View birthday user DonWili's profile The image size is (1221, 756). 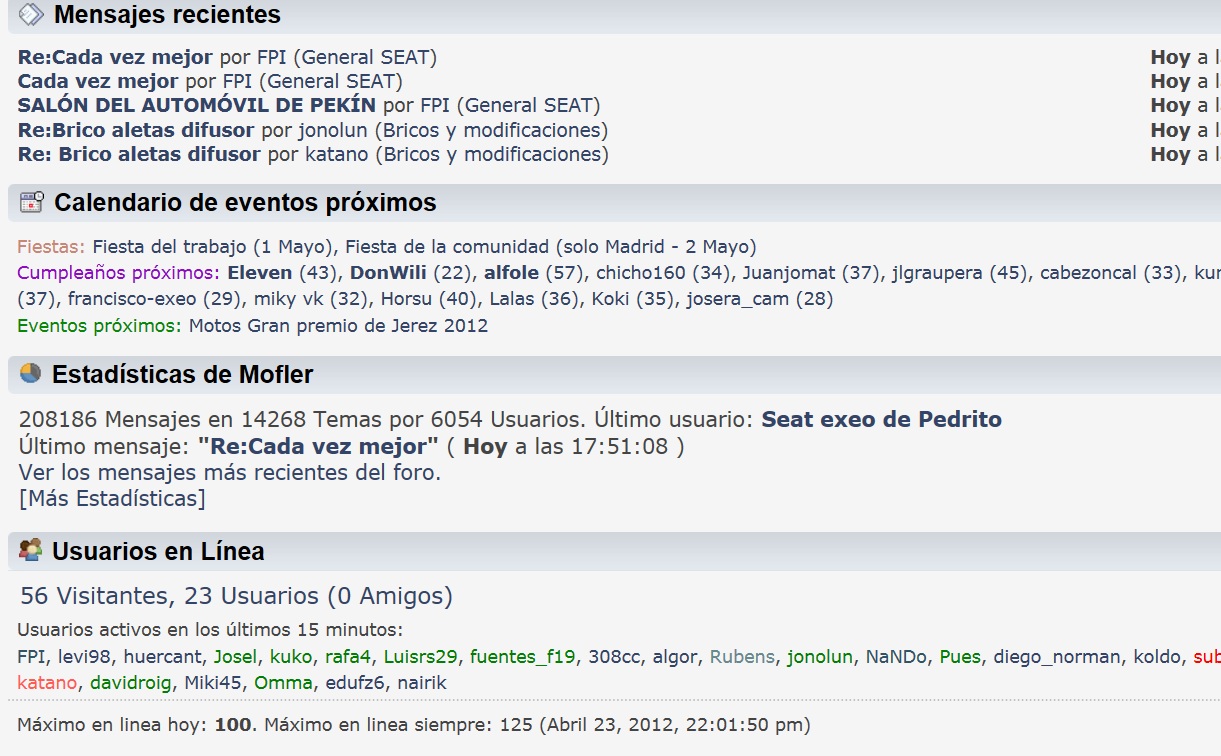388,273
